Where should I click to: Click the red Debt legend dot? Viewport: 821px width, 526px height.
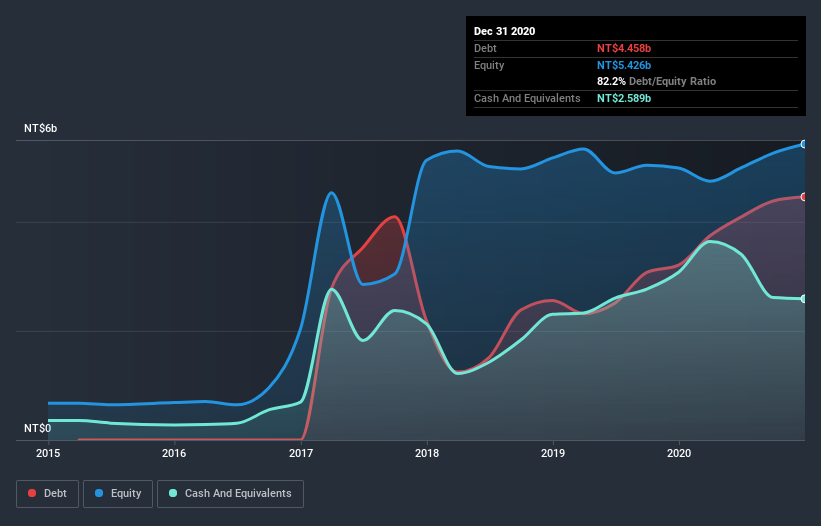click(x=32, y=493)
